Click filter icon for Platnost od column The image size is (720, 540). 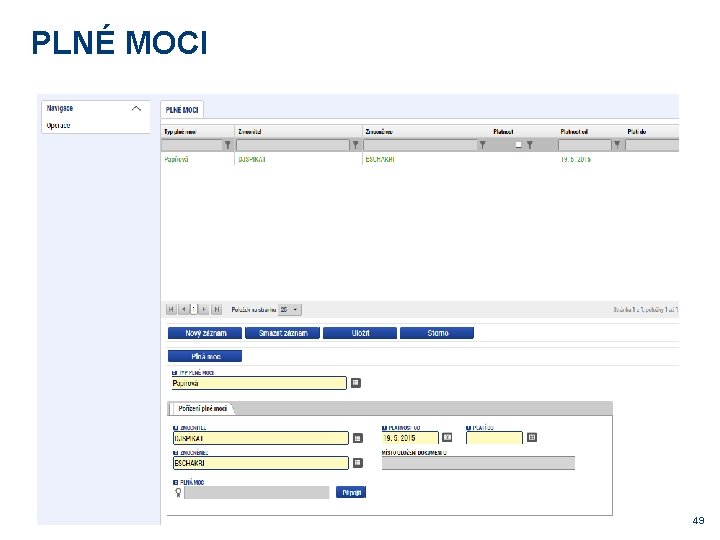coord(617,145)
